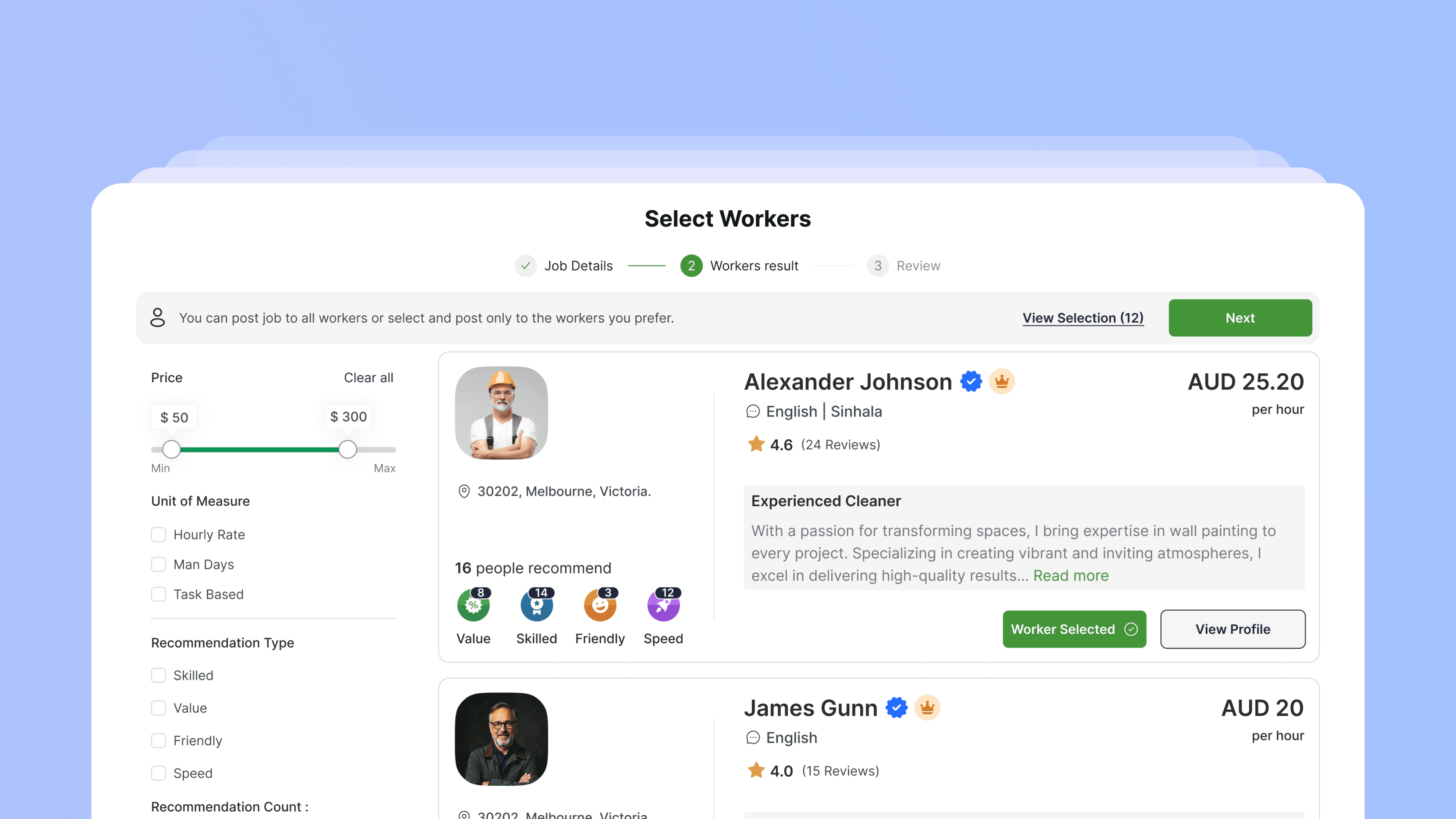Enable the Hourly Rate checkbox
The image size is (1456, 819).
158,535
